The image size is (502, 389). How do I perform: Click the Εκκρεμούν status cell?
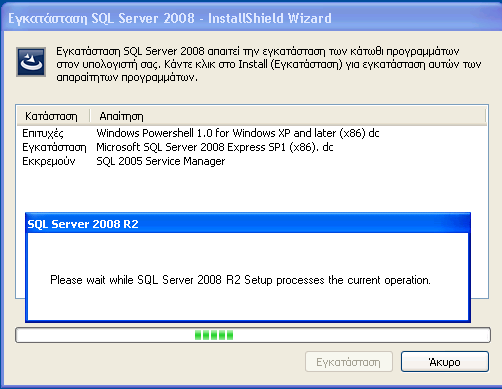coord(49,161)
